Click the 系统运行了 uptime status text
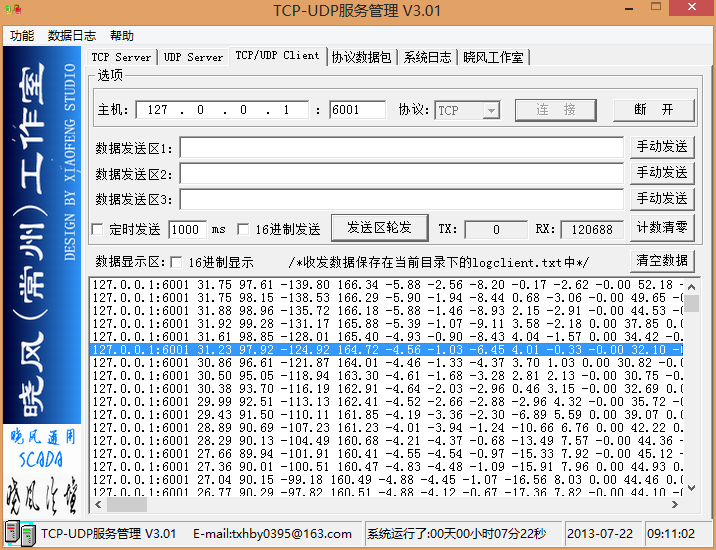The image size is (716, 550). coord(457,534)
